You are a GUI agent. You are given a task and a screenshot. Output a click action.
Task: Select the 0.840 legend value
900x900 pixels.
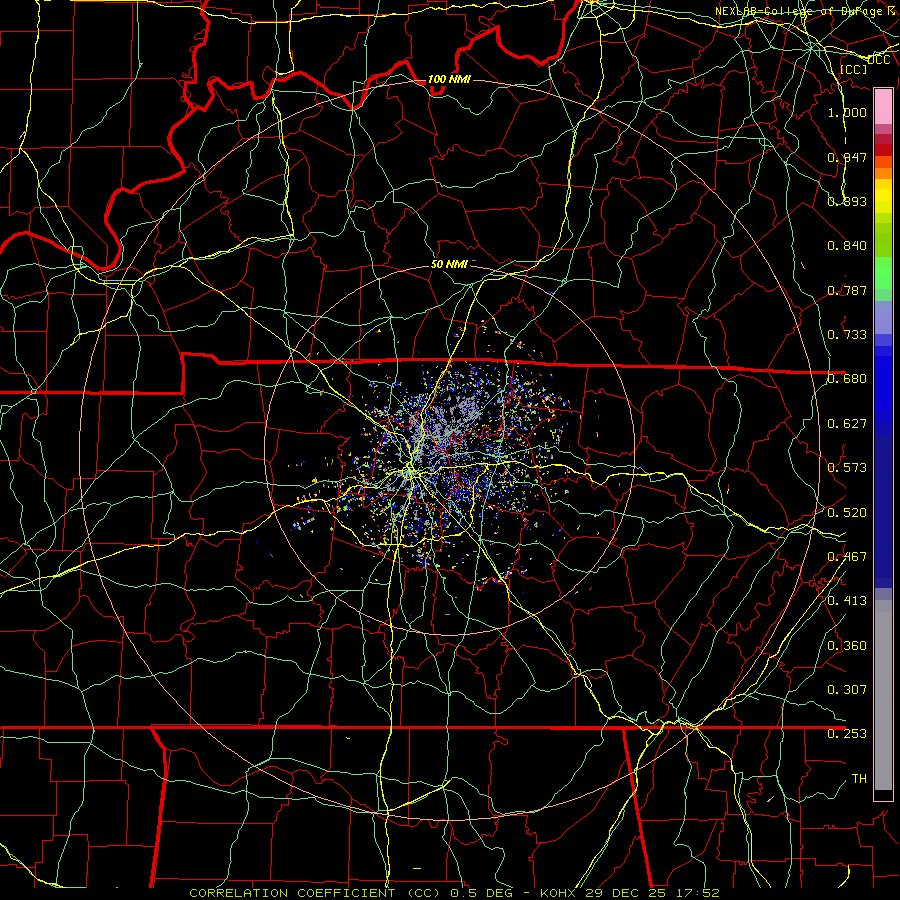pyautogui.click(x=847, y=246)
